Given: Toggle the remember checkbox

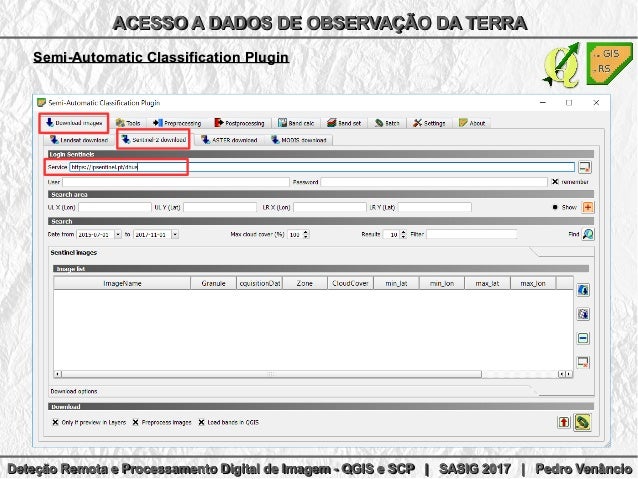Looking at the screenshot, I should pyautogui.click(x=555, y=182).
